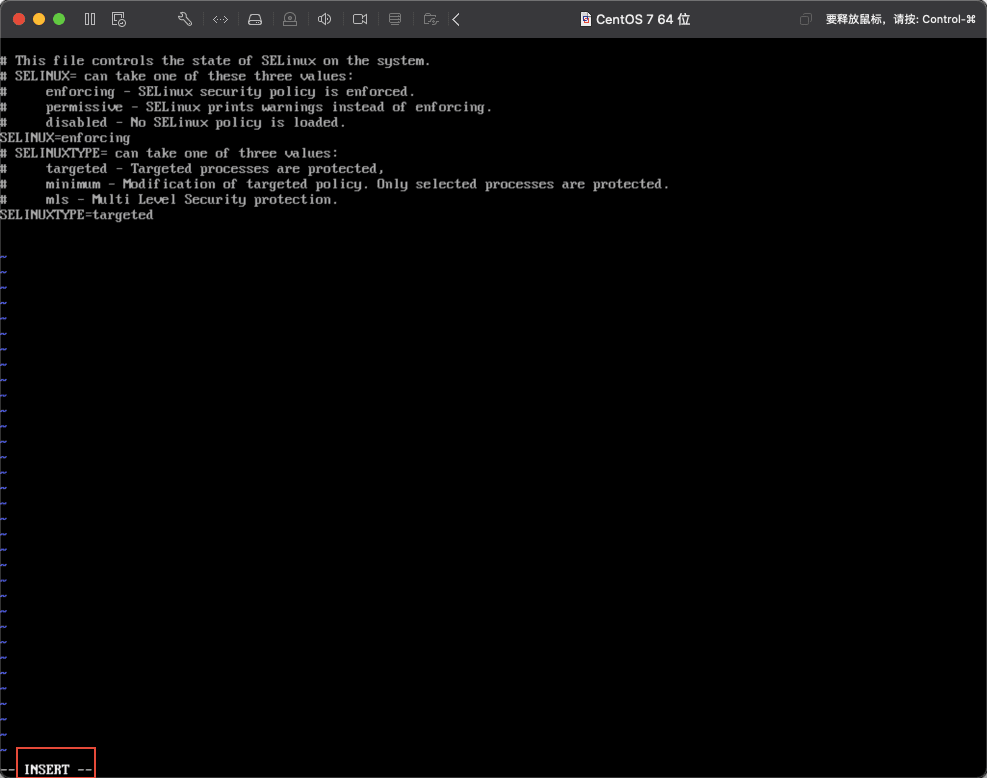Image resolution: width=987 pixels, height=778 pixels.
Task: Place cursor on SELINUX=enforcing line
Action: [65, 138]
